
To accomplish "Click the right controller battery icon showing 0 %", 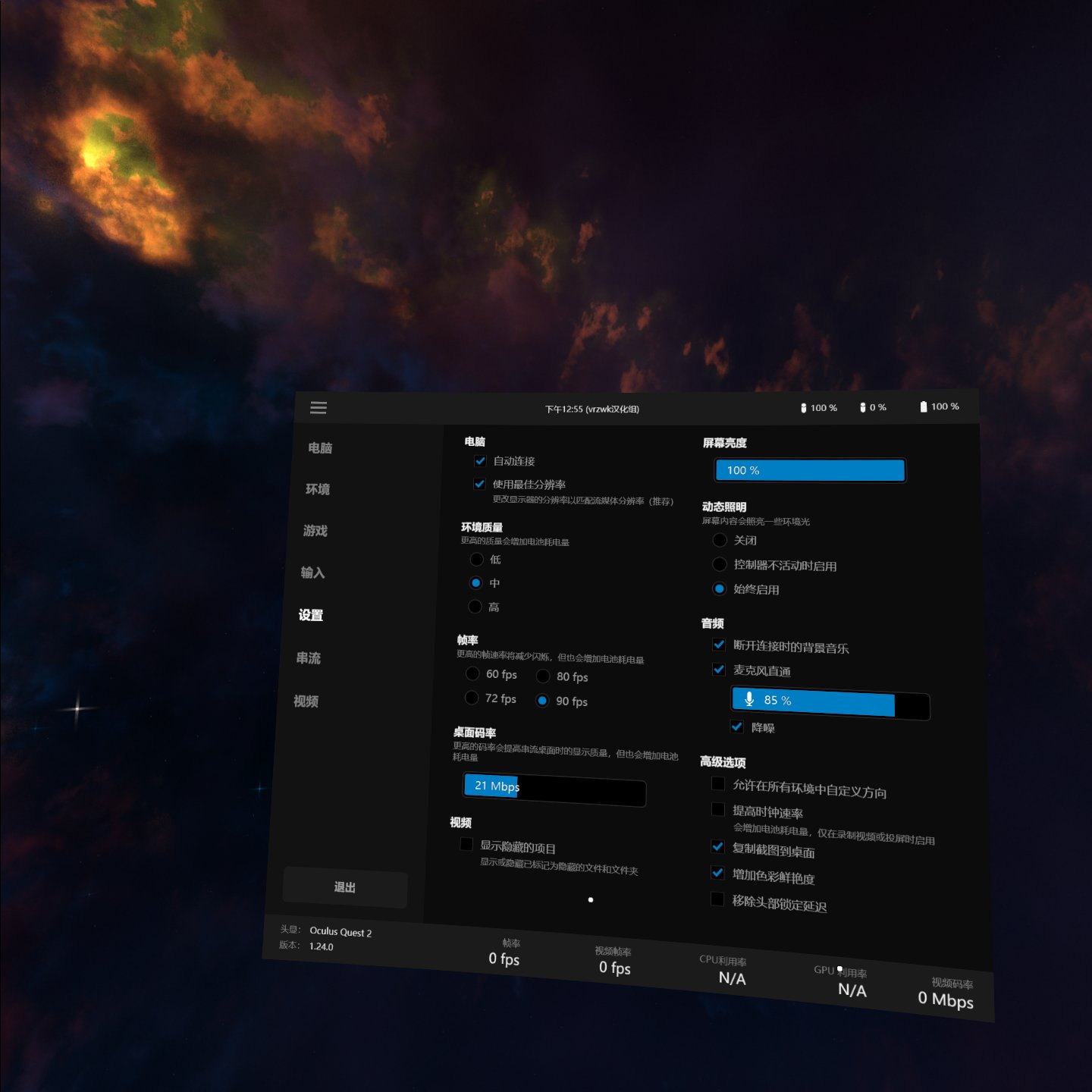I will pos(863,407).
